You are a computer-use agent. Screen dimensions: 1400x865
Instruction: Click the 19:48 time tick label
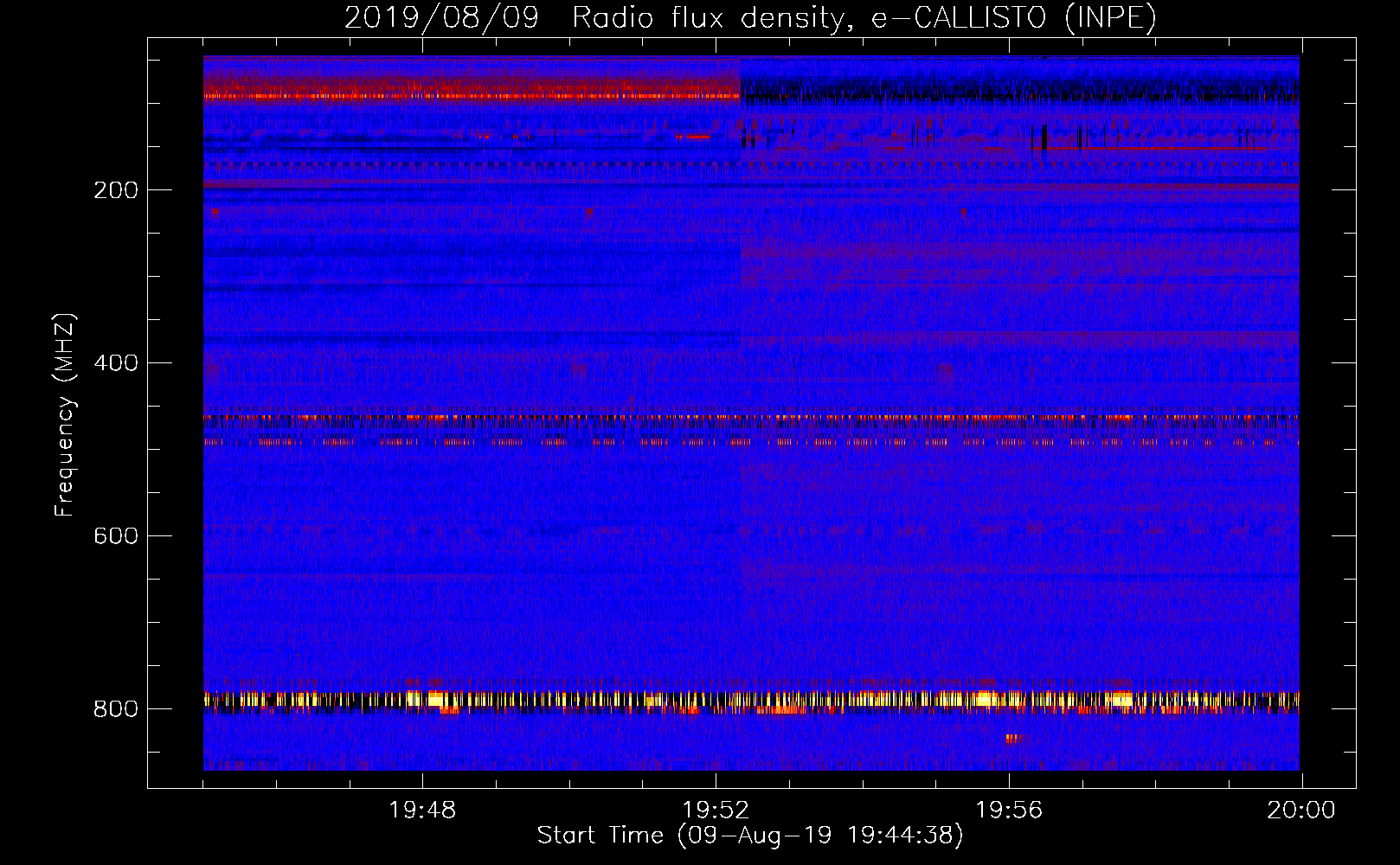coord(422,811)
